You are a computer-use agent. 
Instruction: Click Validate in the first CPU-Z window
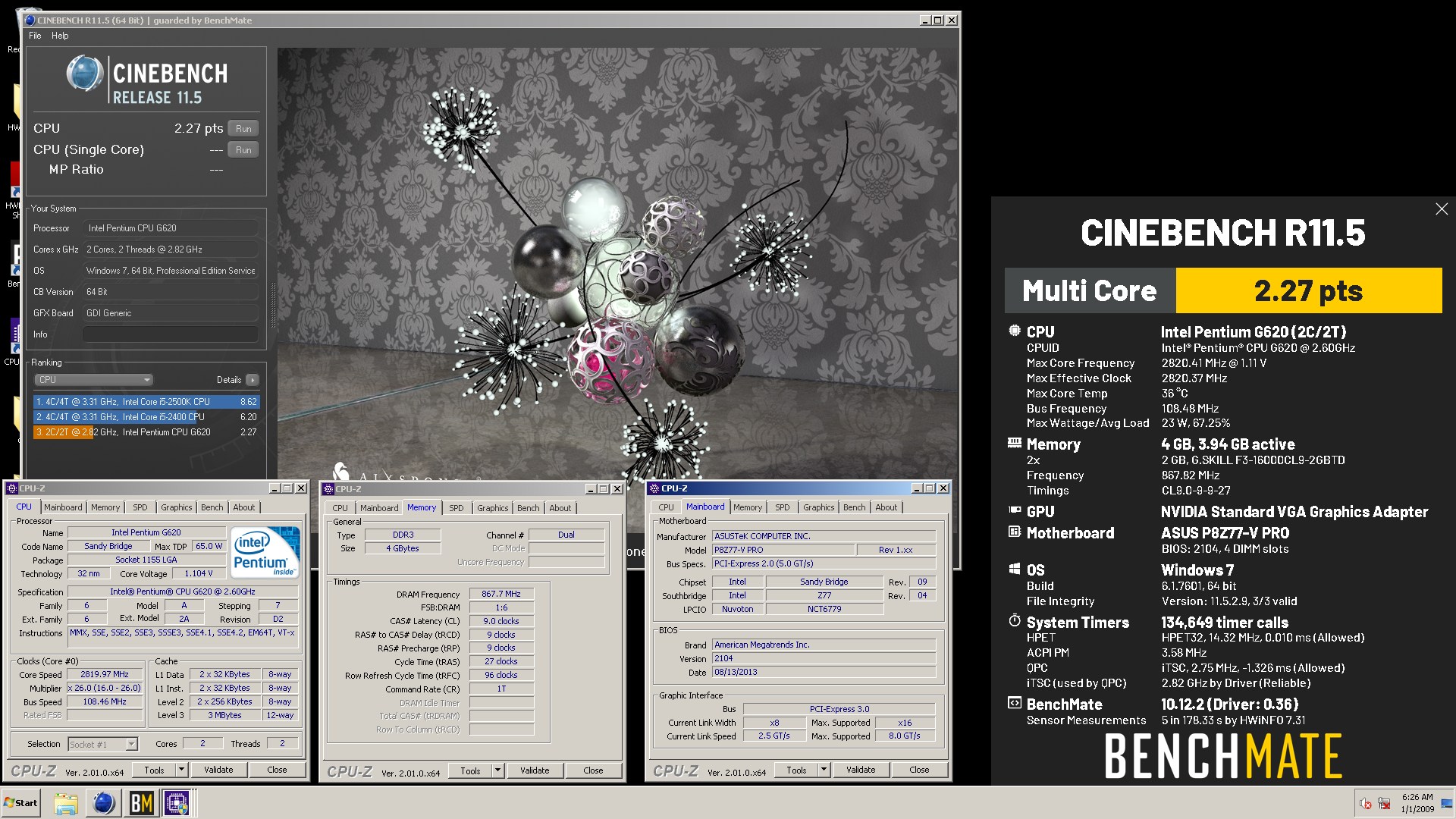[x=218, y=770]
